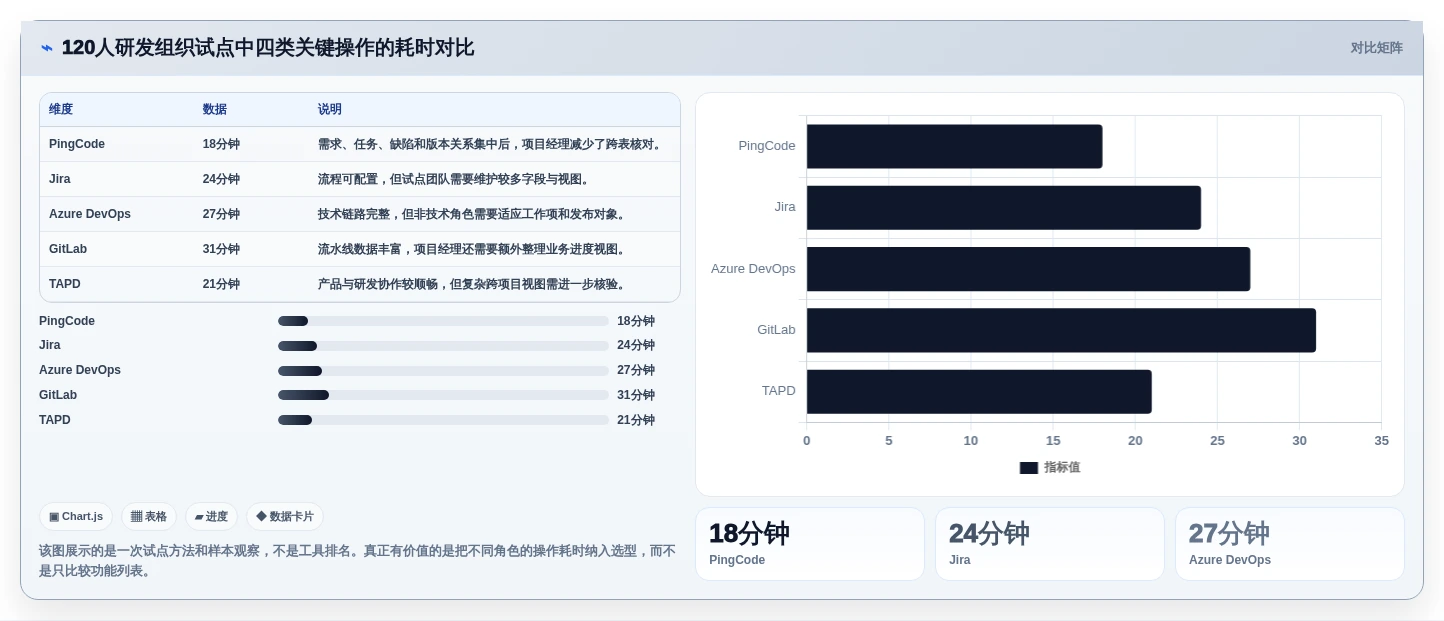
Task: Open the 24分钟 Jira data card
Action: point(1050,544)
